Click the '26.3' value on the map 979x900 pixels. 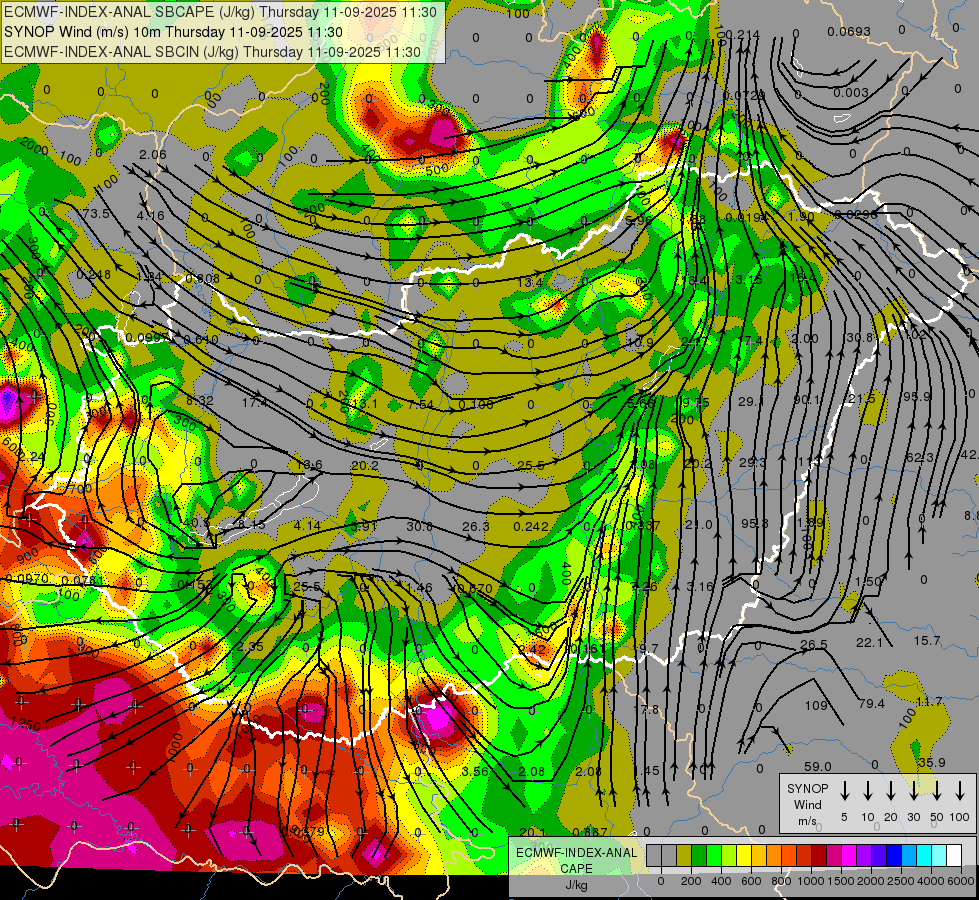pyautogui.click(x=476, y=527)
